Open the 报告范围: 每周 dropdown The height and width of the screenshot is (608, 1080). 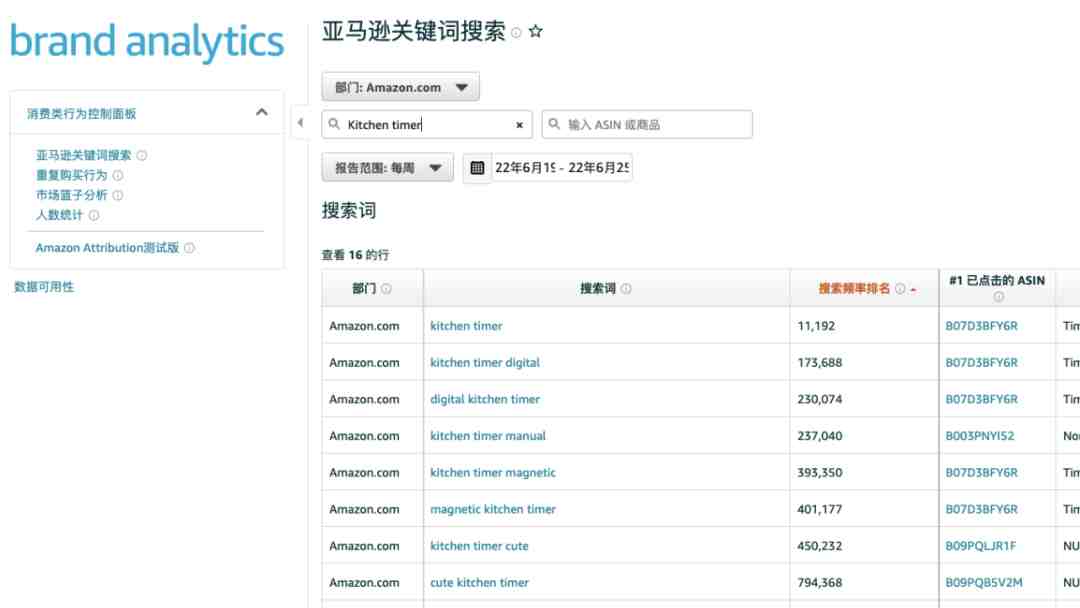click(388, 167)
